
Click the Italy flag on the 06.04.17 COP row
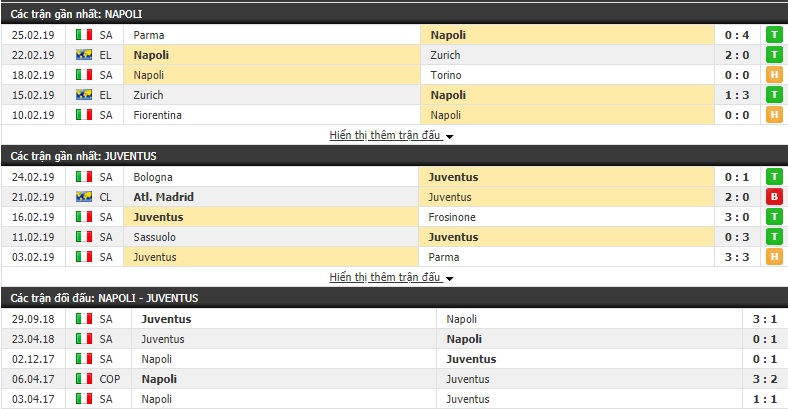point(84,379)
